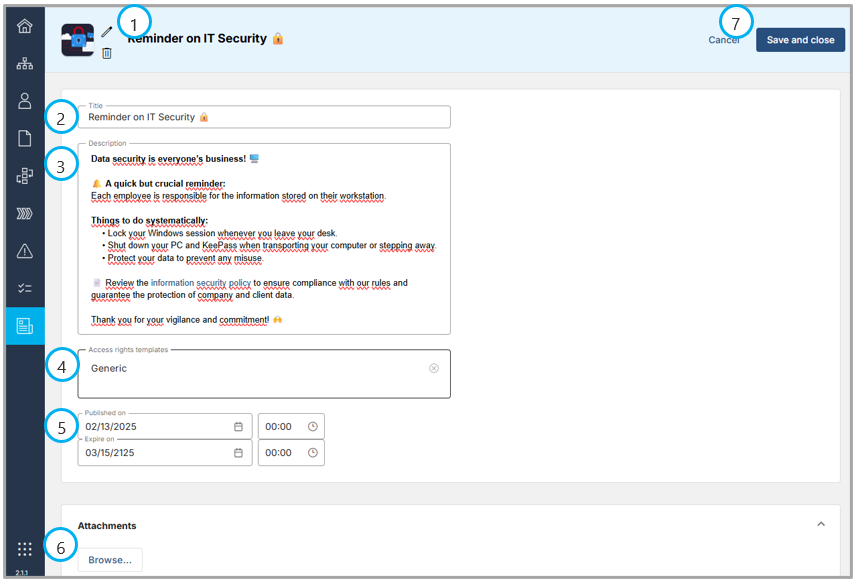This screenshot has height=580, width=855.
Task: Click the Save and close button
Action: (x=800, y=40)
